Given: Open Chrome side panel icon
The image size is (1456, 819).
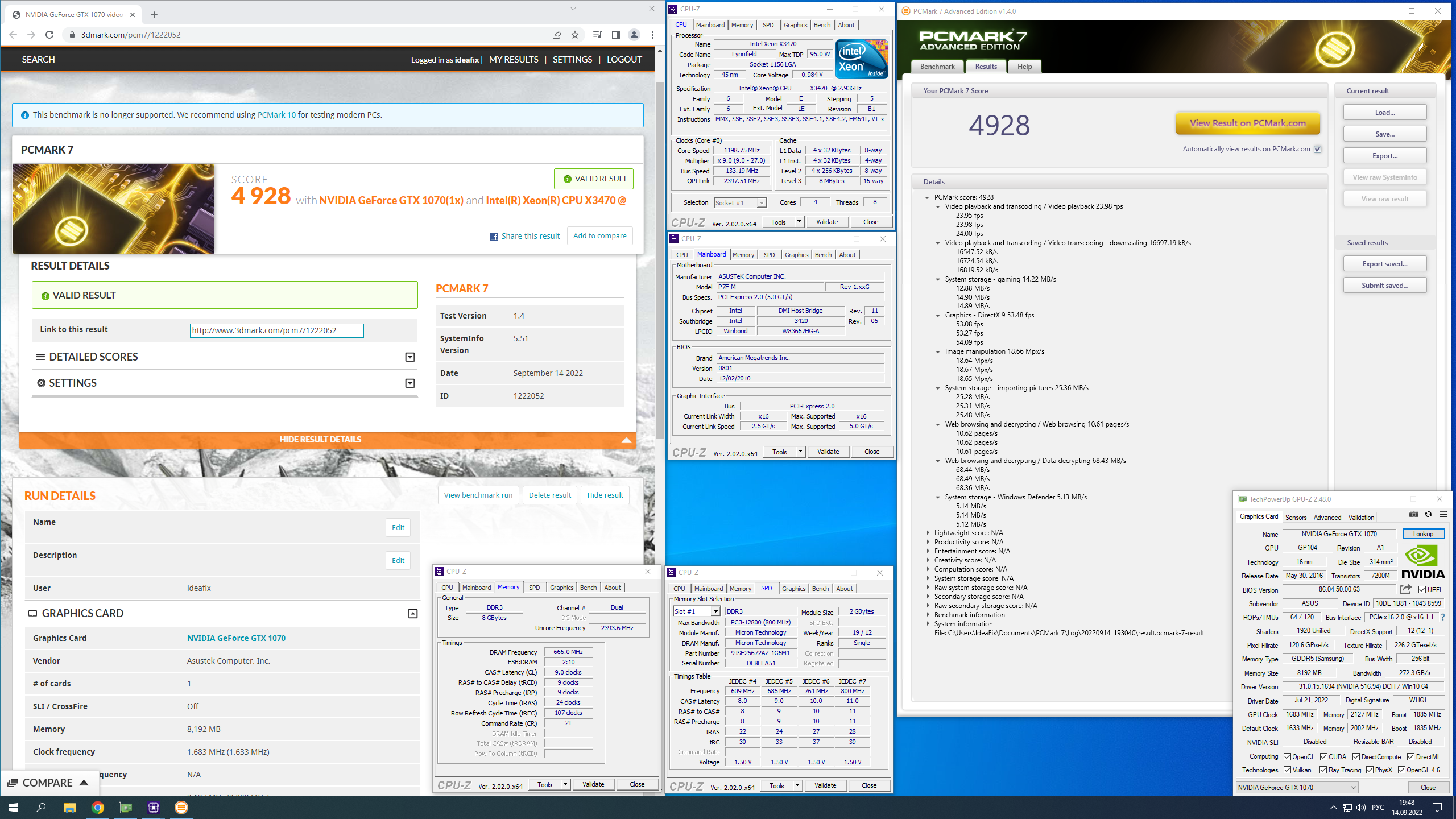Looking at the screenshot, I should pos(615,35).
